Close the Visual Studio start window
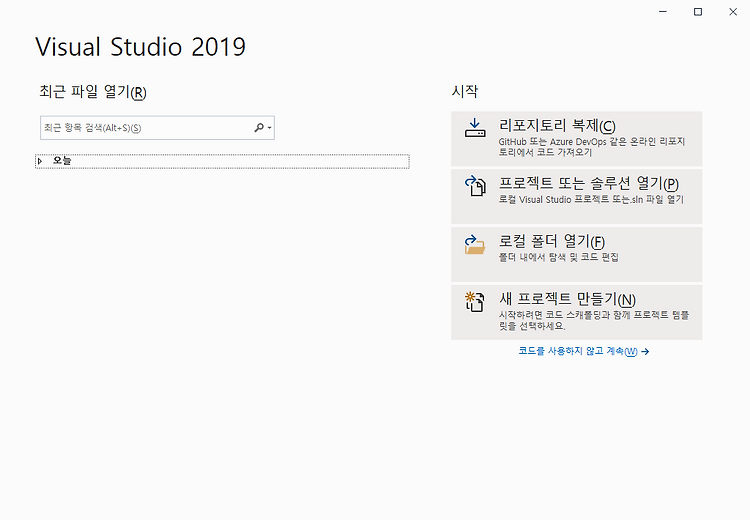750x520 pixels. (733, 12)
